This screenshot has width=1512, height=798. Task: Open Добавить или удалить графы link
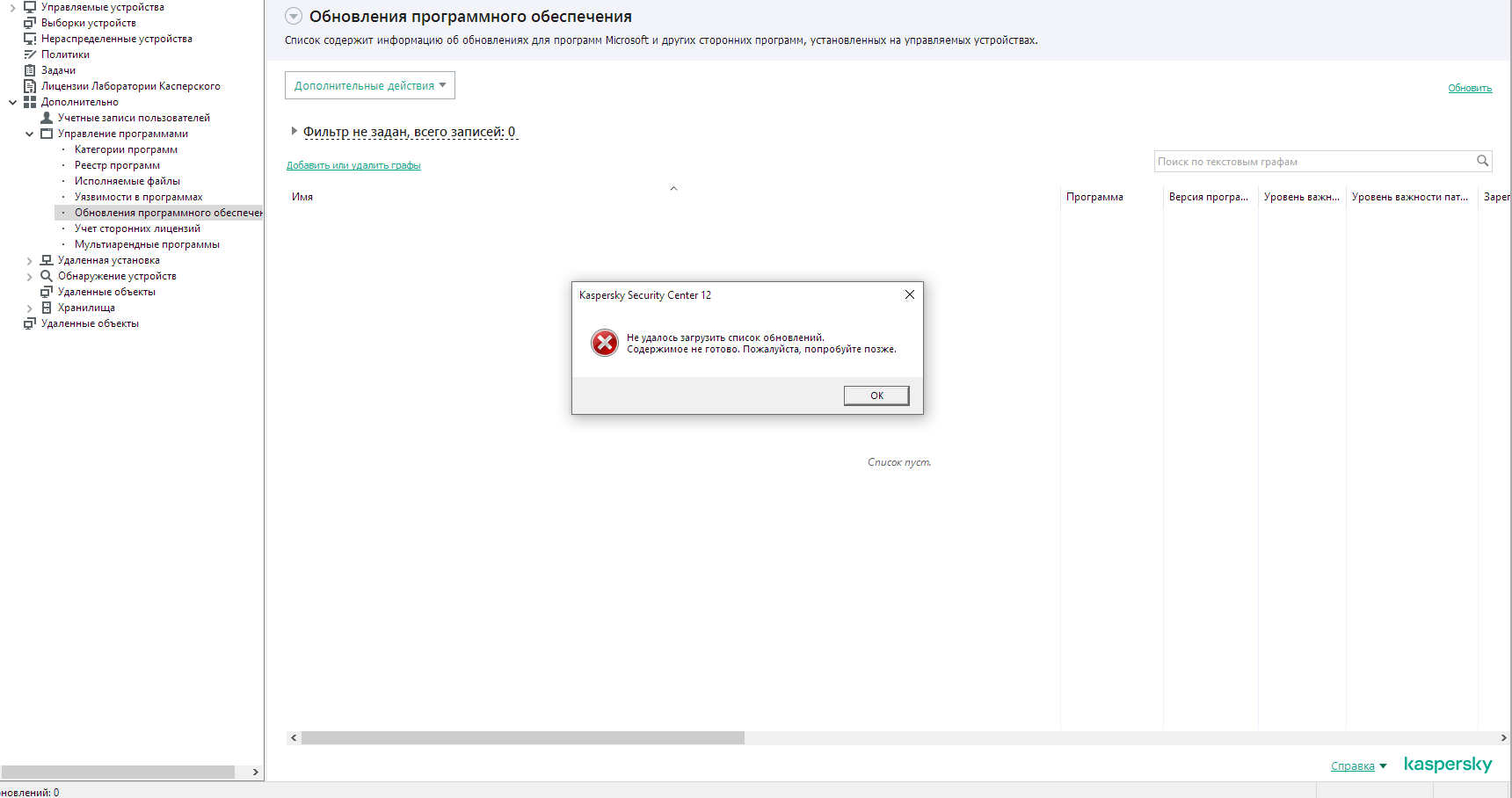(353, 165)
